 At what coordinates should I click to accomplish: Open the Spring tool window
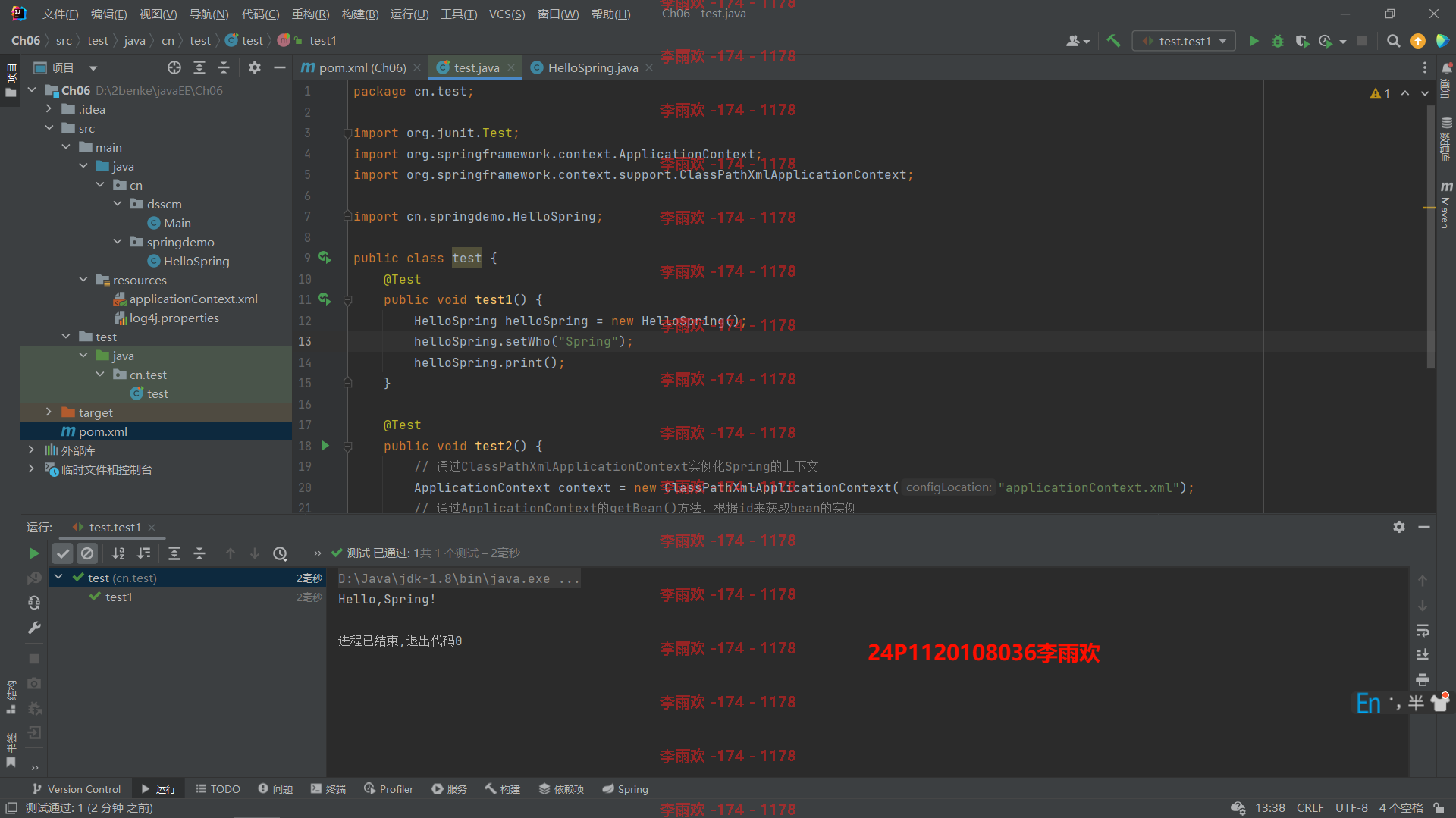tap(626, 789)
